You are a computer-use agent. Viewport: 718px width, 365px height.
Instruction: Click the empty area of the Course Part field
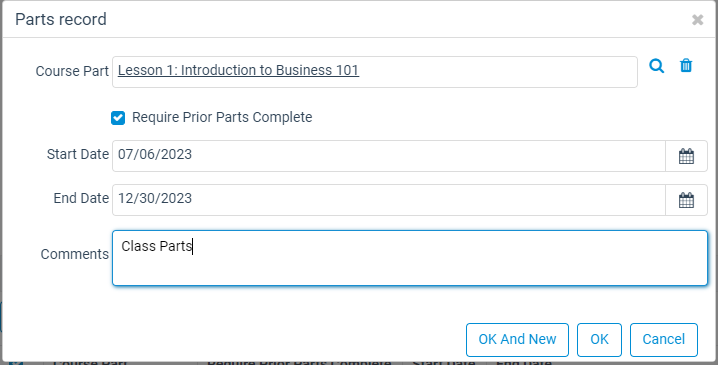[497, 72]
